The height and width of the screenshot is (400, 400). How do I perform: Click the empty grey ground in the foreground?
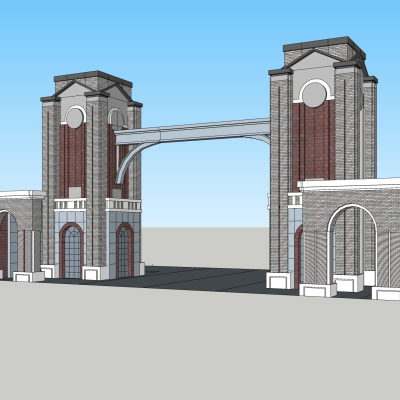[x=200, y=343]
